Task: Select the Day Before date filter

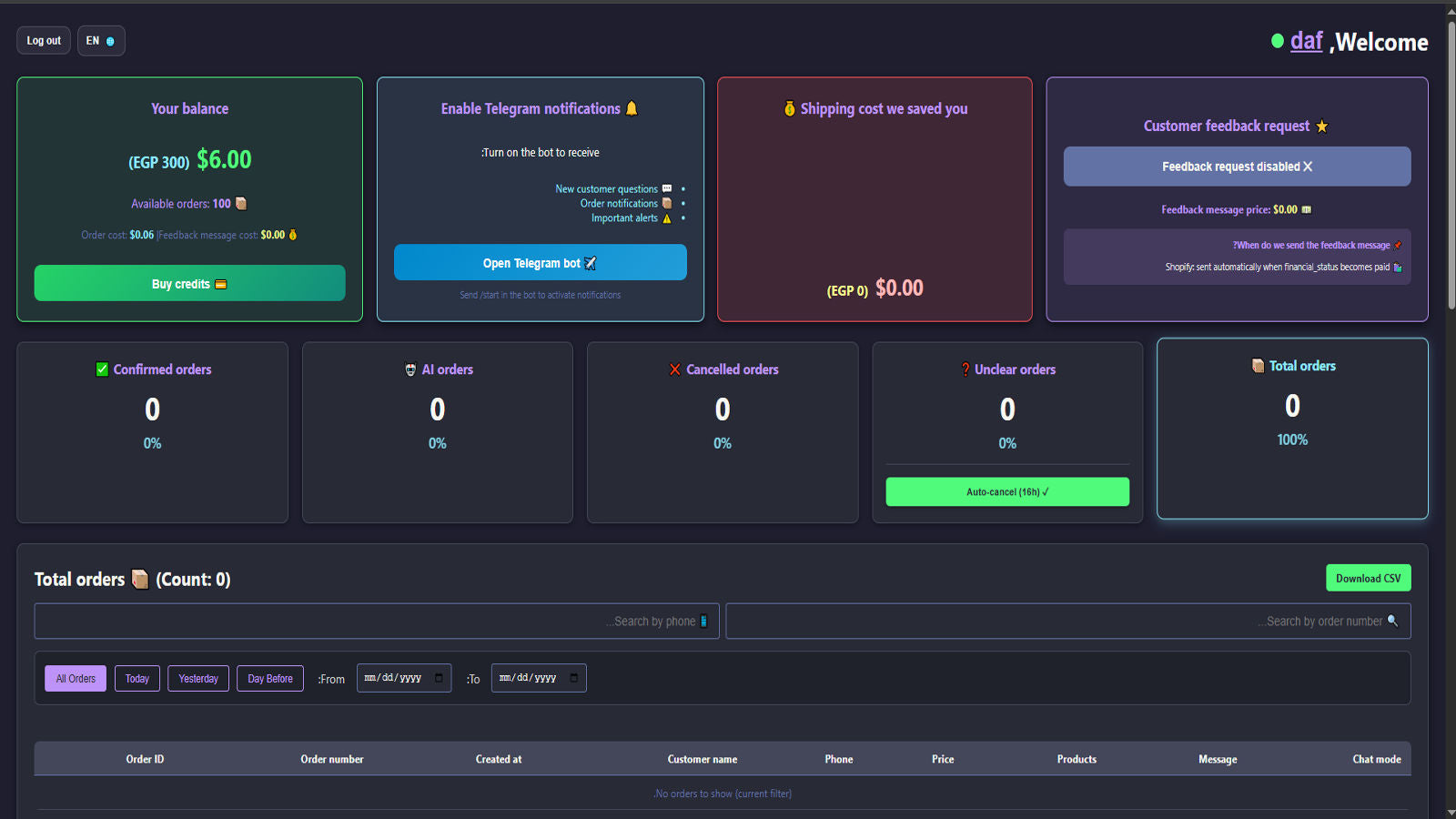Action: tap(269, 678)
